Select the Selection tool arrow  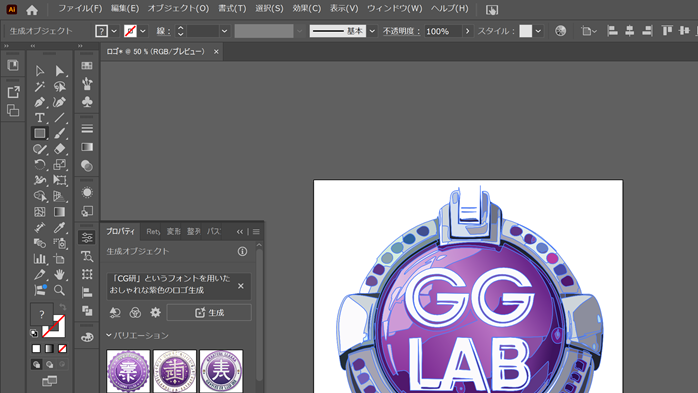click(40, 71)
